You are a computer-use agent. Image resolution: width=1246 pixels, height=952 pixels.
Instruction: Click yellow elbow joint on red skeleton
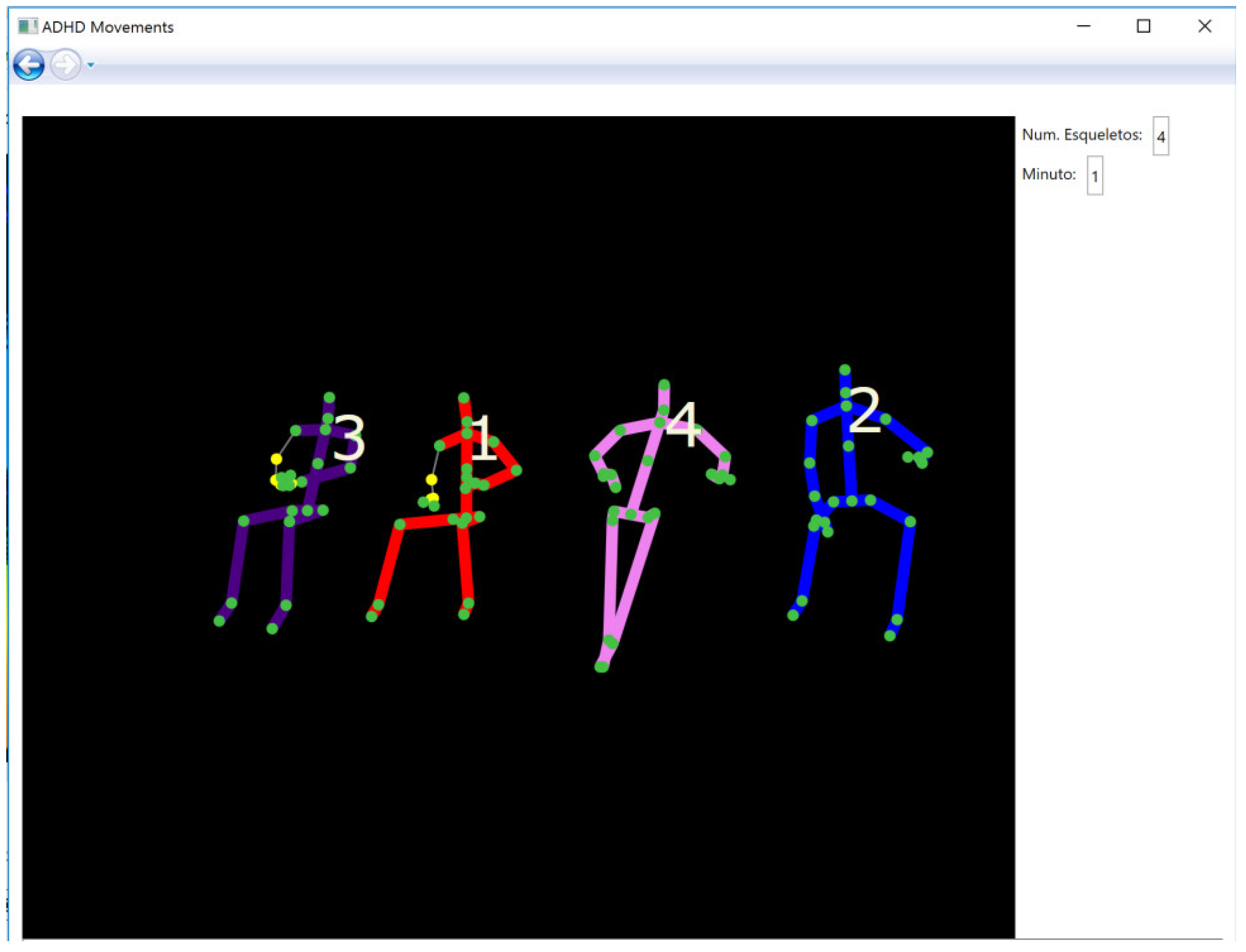[431, 480]
